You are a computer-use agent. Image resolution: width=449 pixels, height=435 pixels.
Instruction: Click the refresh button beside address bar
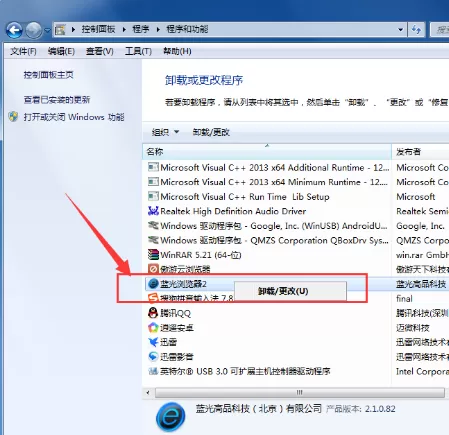click(x=416, y=30)
